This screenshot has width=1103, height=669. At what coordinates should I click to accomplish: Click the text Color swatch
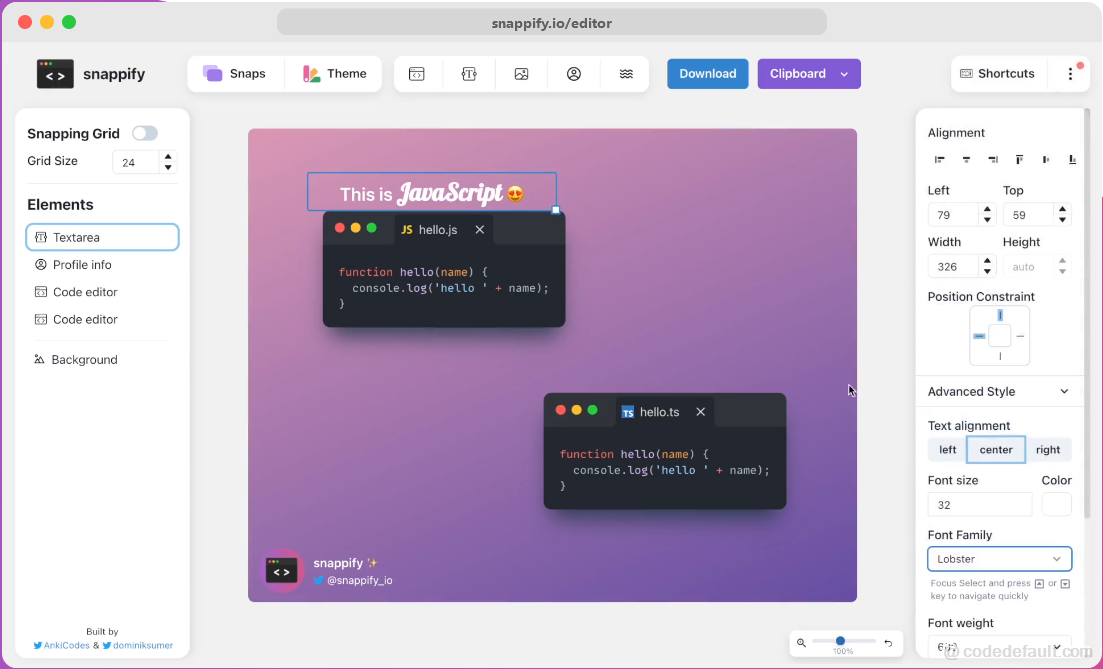(x=1056, y=504)
